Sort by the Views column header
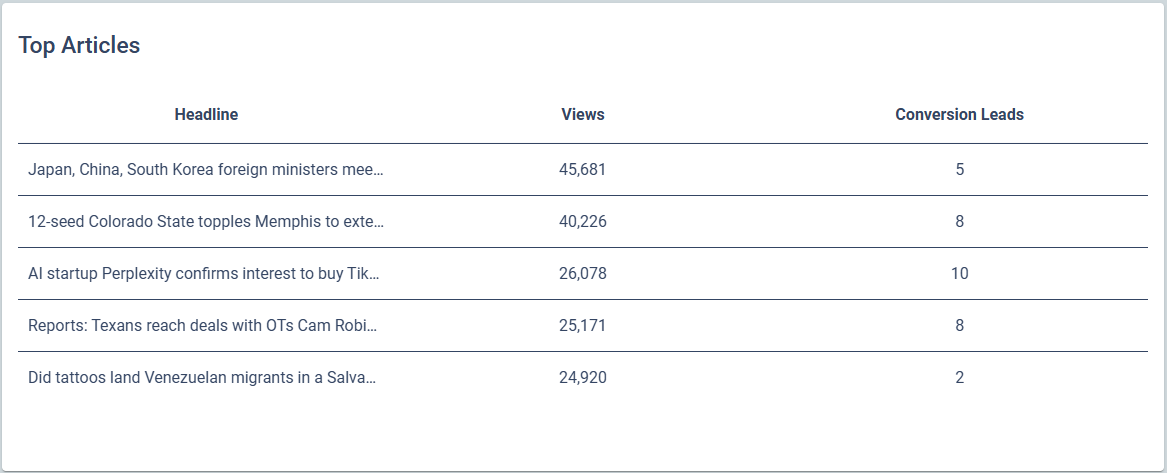 (583, 115)
